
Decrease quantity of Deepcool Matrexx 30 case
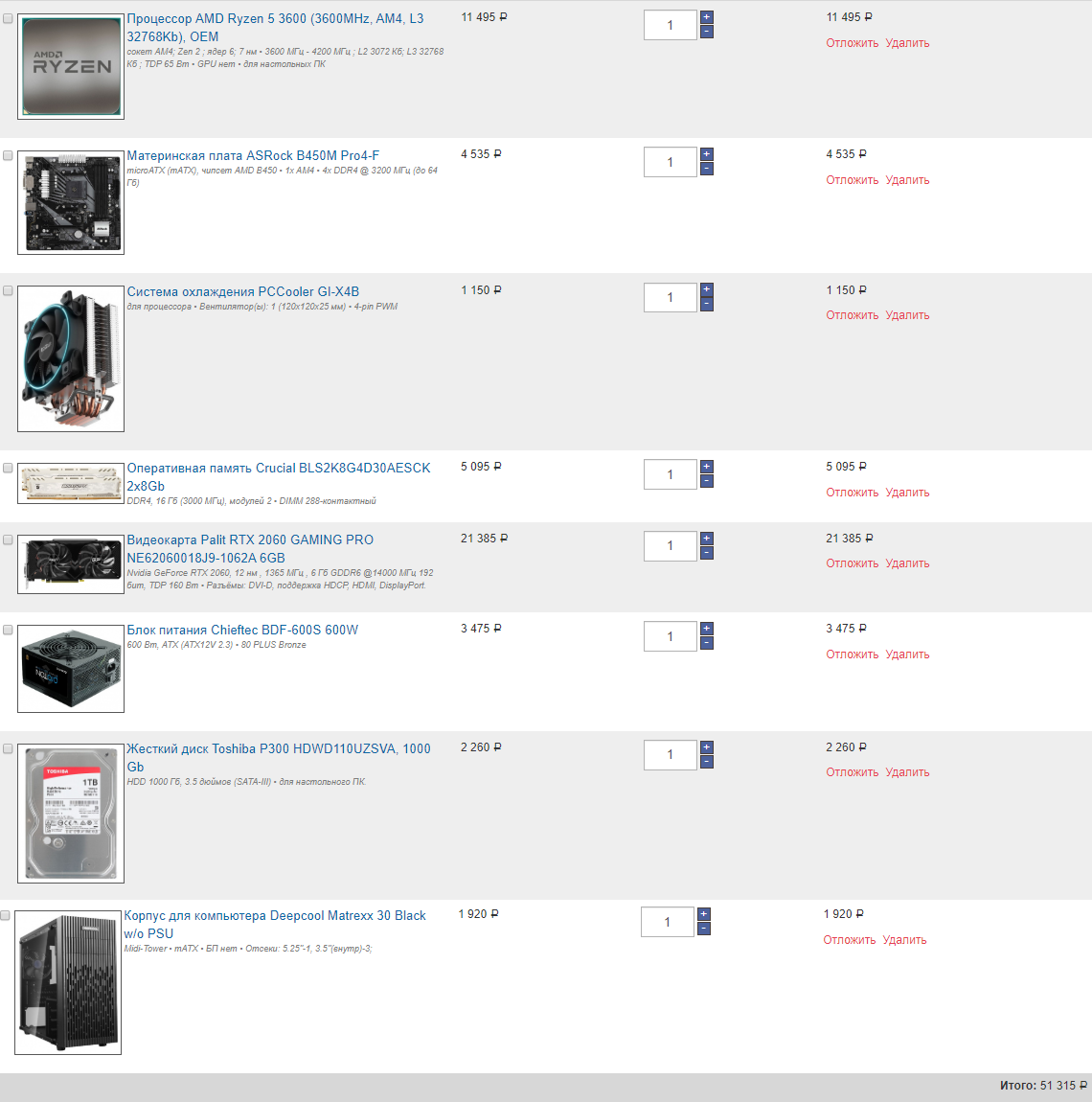[x=703, y=930]
